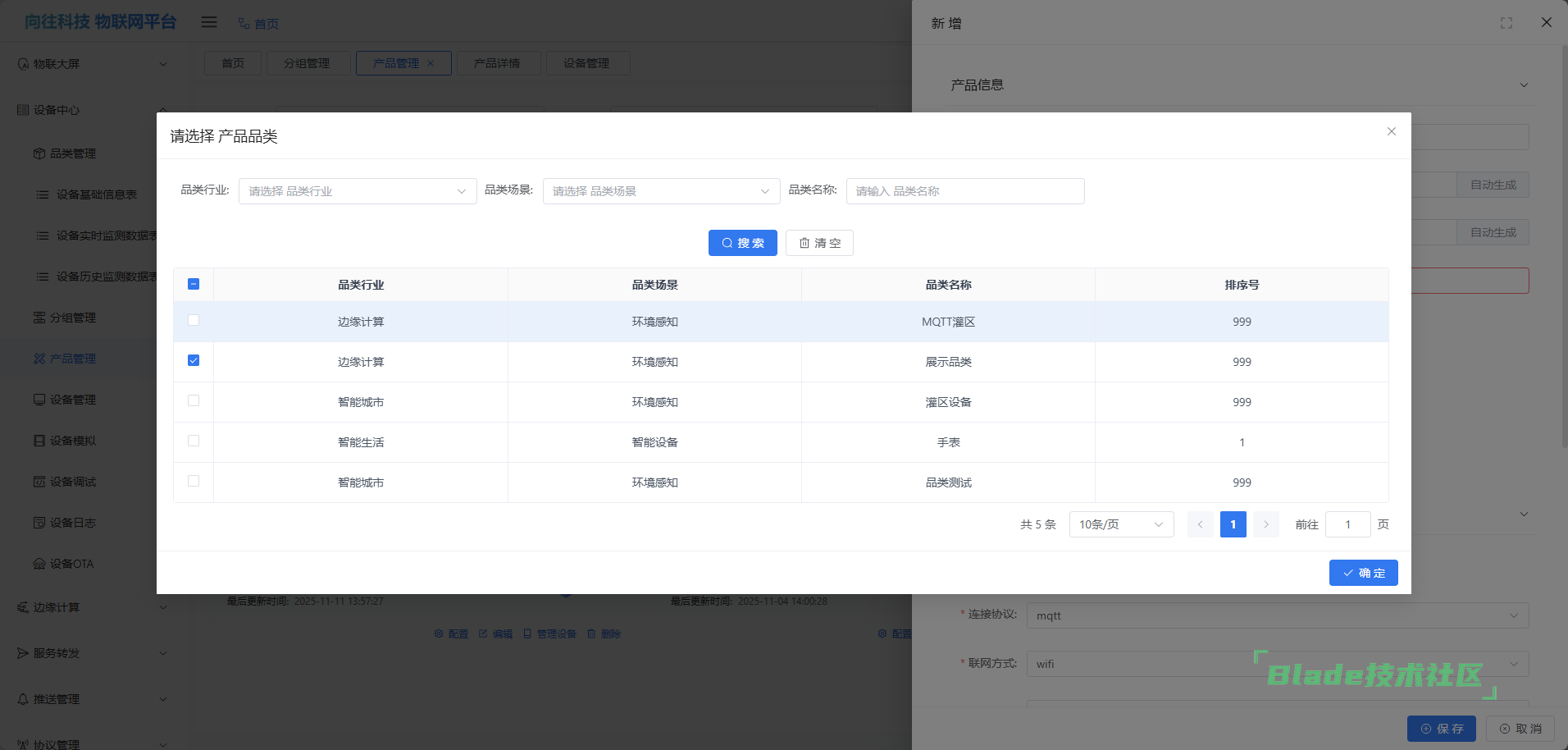Screen dimensions: 1568x750
Task: Open the 品类行业 dropdown
Action: (x=357, y=191)
